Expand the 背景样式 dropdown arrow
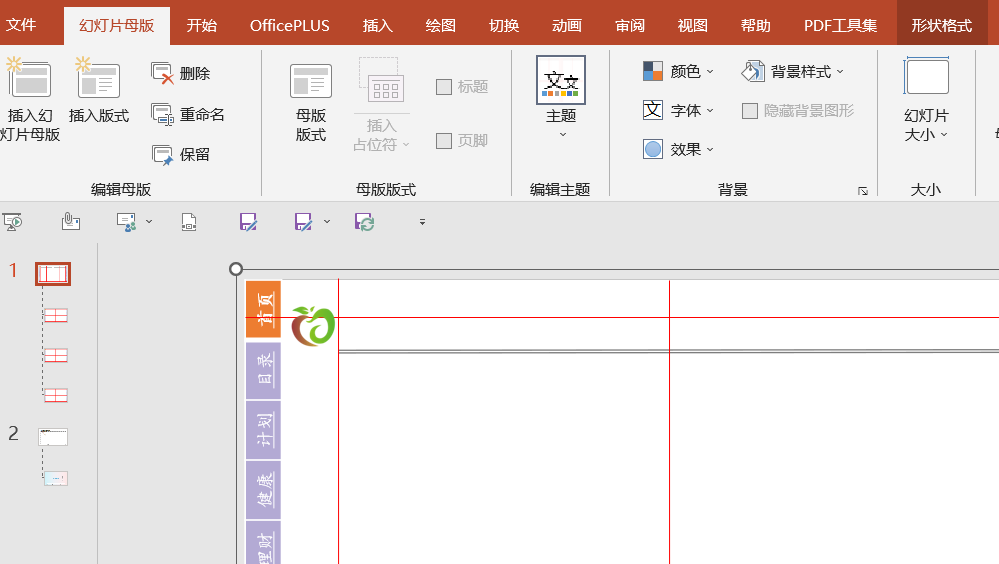Viewport: 999px width, 564px height. tap(840, 71)
